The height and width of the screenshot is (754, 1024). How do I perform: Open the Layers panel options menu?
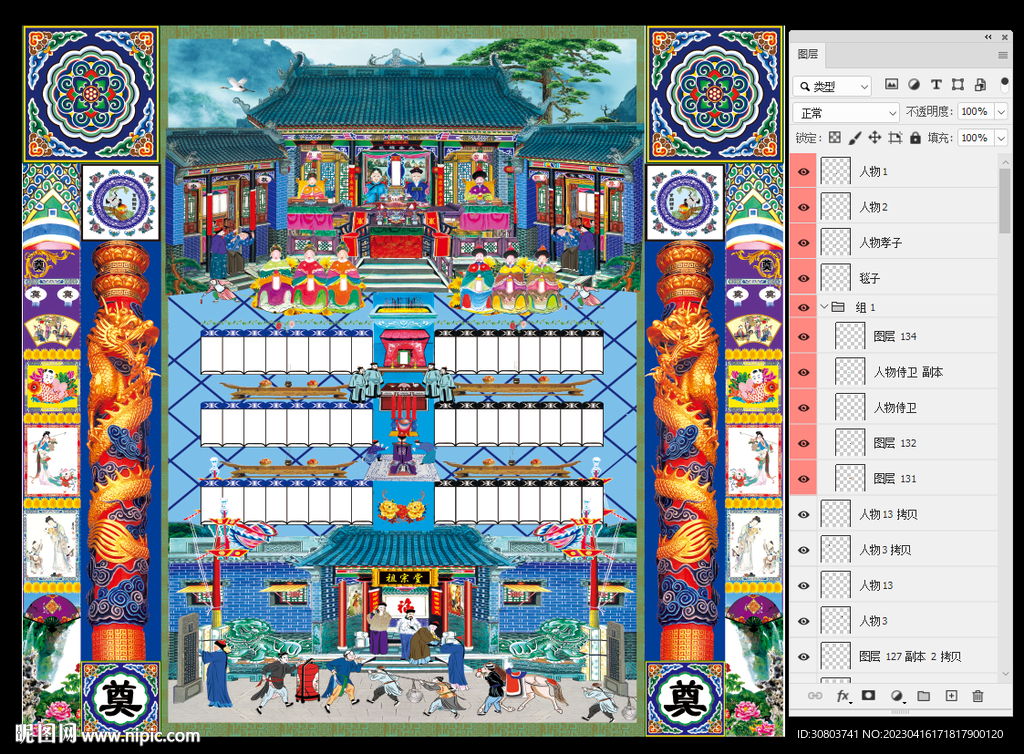tap(1002, 55)
